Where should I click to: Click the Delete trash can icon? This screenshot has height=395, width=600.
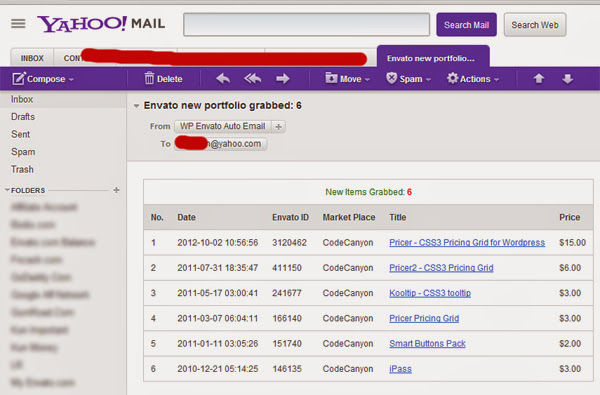[x=149, y=78]
